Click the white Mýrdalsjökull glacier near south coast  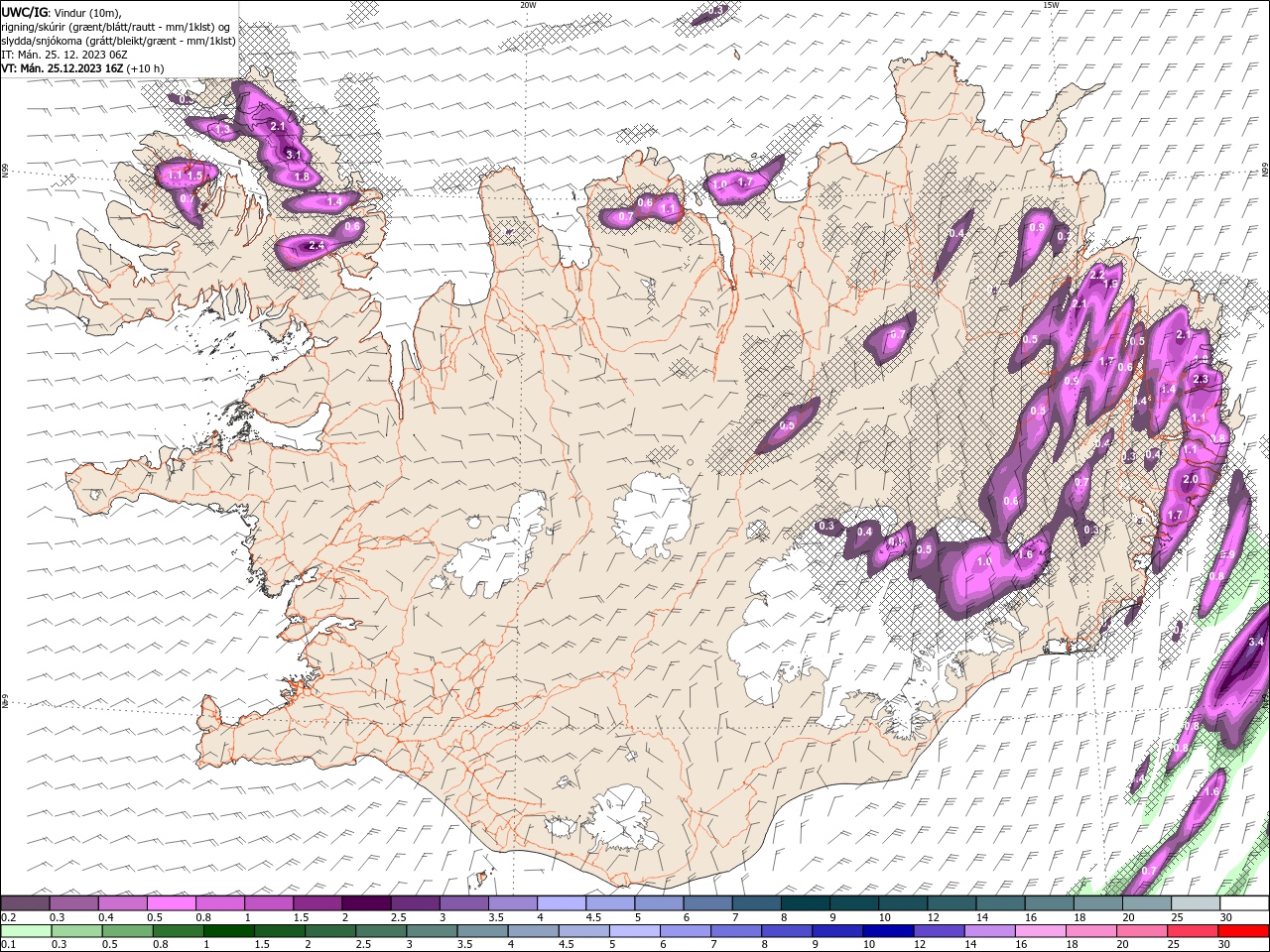point(623,818)
